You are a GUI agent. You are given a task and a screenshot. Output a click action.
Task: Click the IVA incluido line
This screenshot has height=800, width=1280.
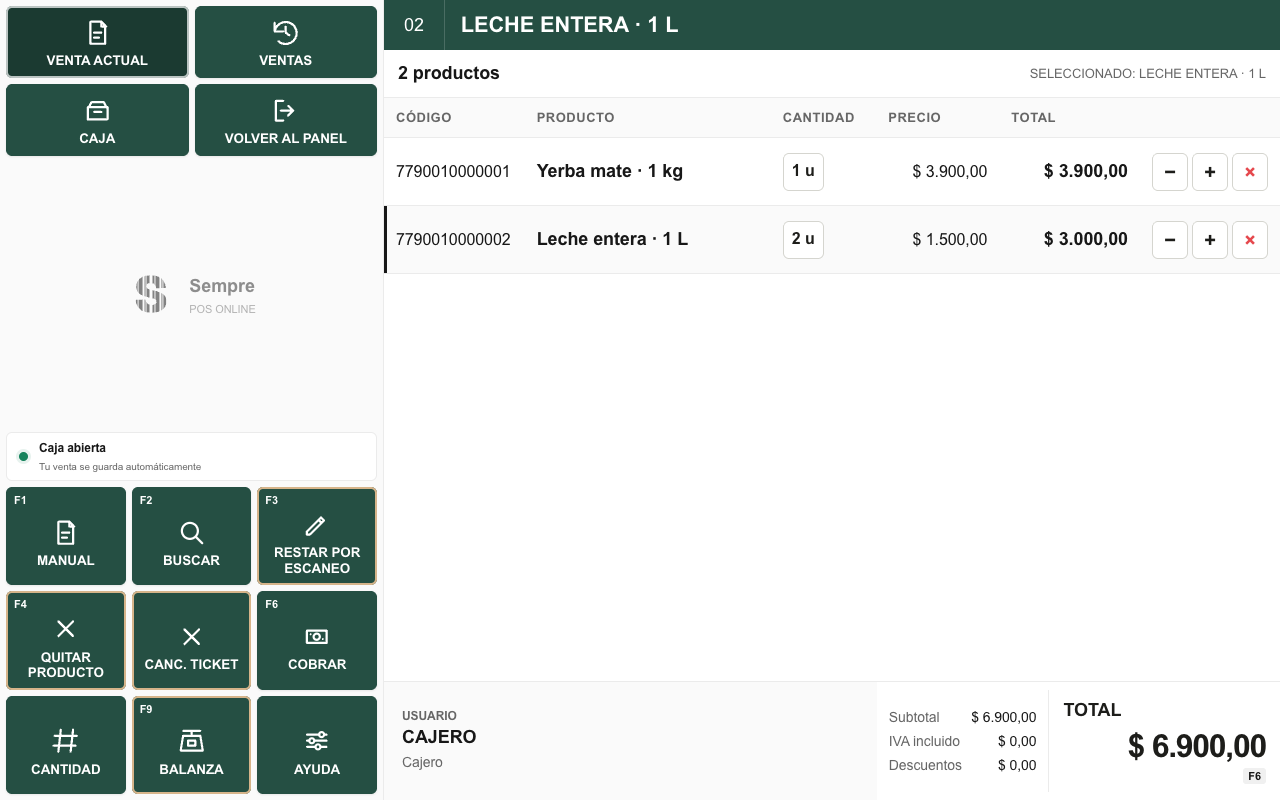coord(962,741)
